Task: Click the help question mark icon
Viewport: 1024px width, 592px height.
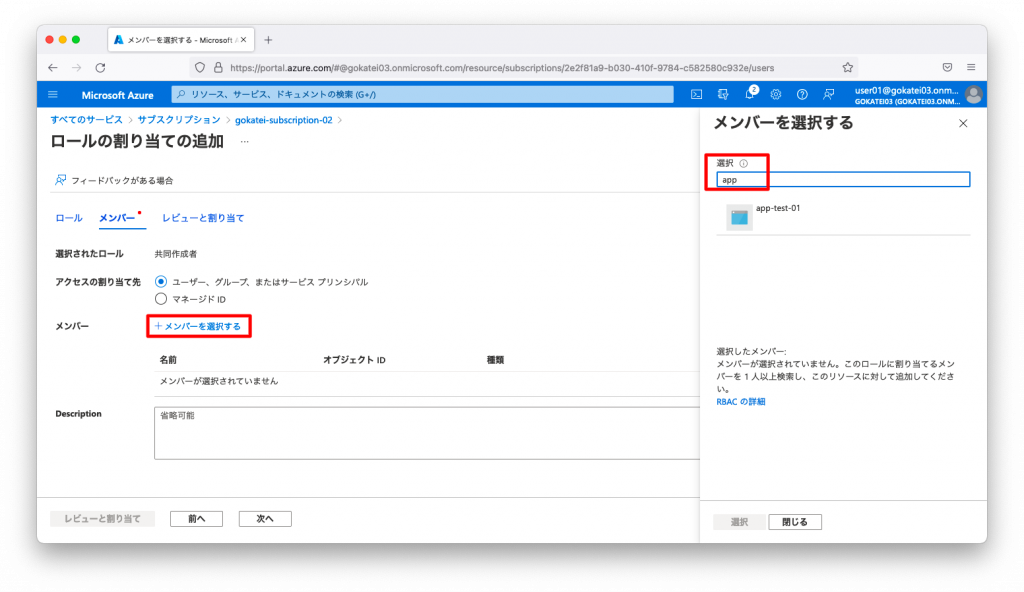Action: (802, 94)
